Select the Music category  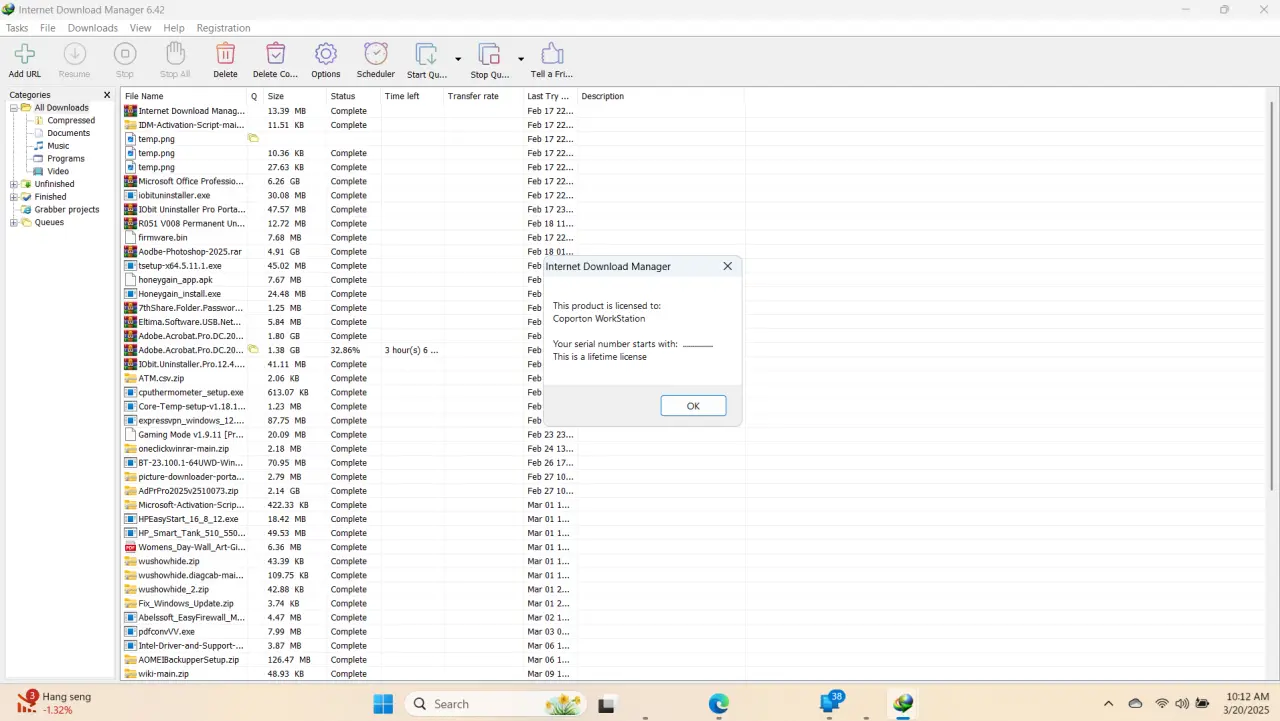(58, 146)
